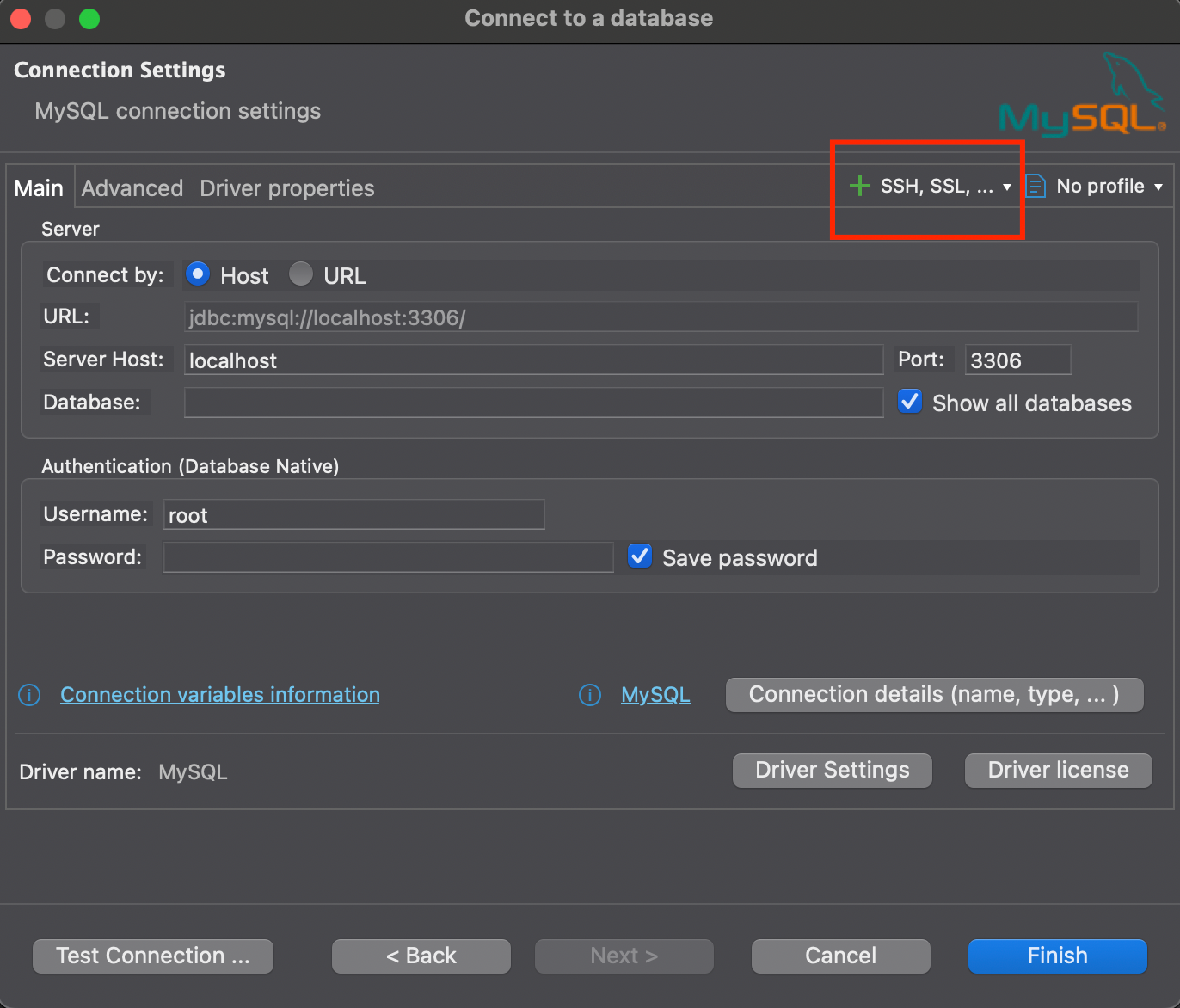Click the info icon next to MySQL link
This screenshot has height=1008, width=1180.
590,695
